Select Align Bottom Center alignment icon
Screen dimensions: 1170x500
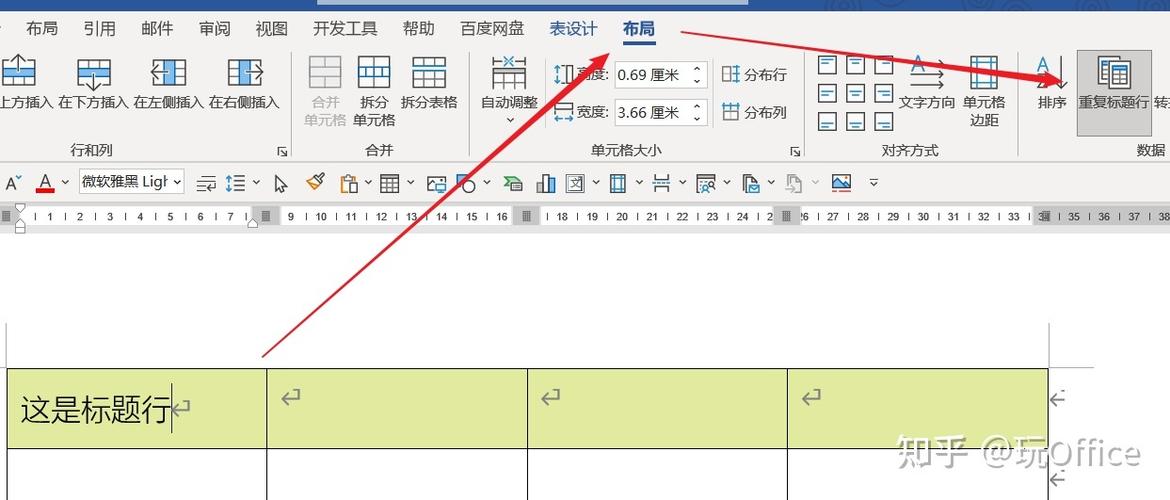coord(855,121)
